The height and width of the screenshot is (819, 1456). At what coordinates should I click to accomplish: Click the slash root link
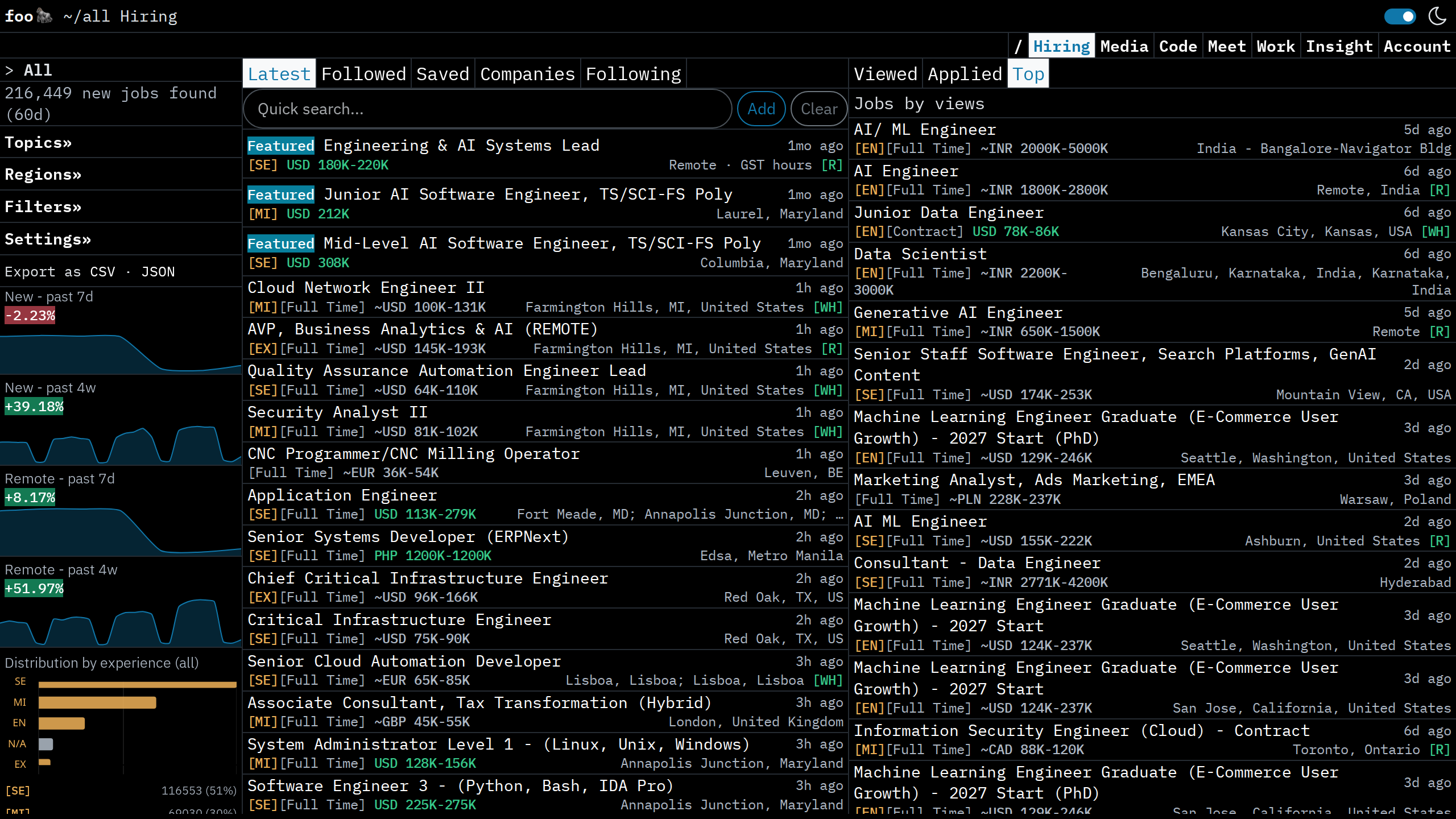click(1018, 46)
